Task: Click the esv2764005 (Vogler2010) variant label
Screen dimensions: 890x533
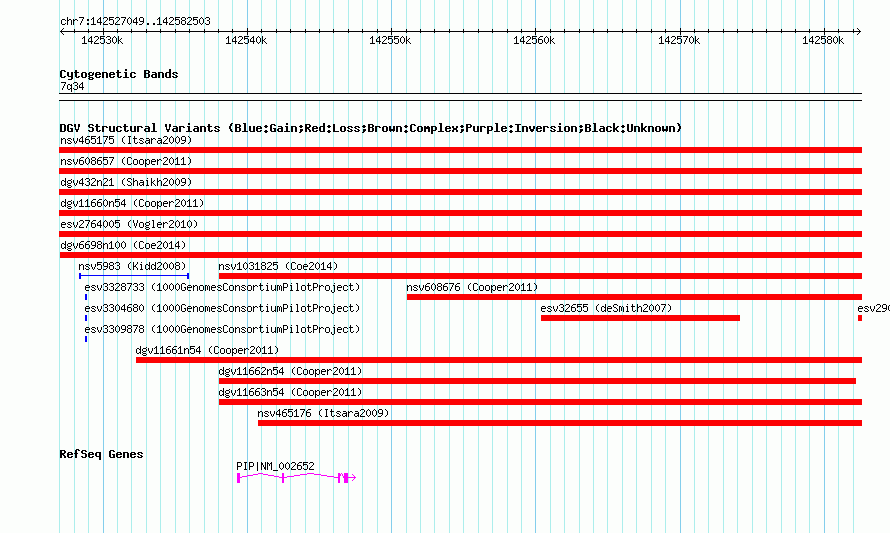Action: click(129, 224)
